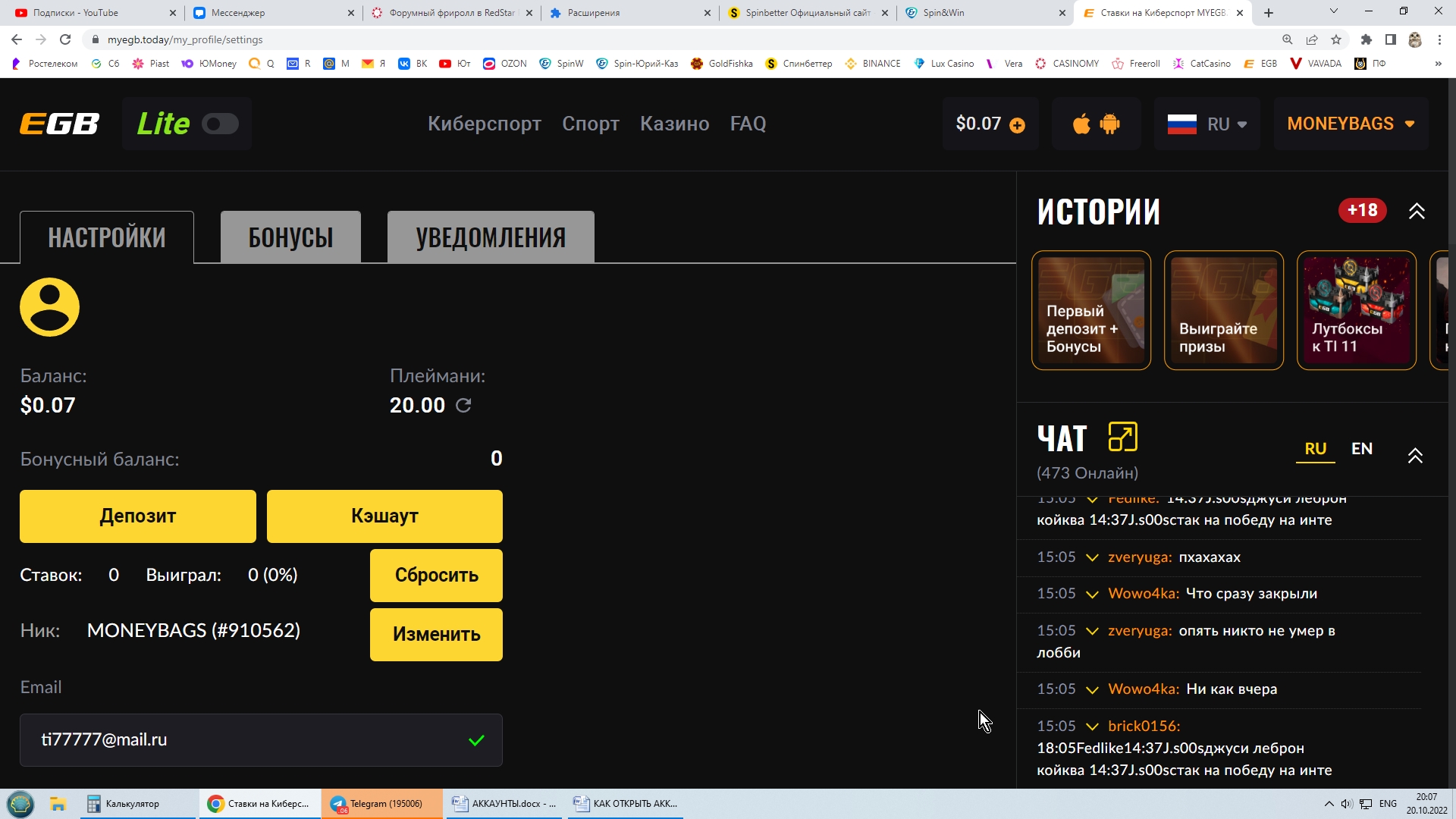
Task: Click the Сбросить stats button
Action: 436,576
